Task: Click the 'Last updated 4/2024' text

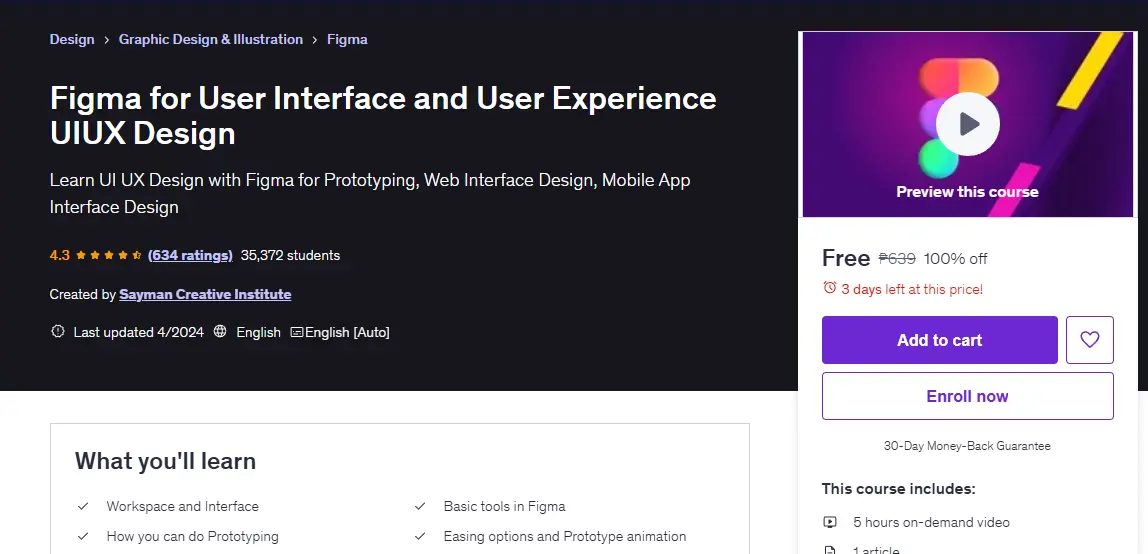Action: point(138,332)
